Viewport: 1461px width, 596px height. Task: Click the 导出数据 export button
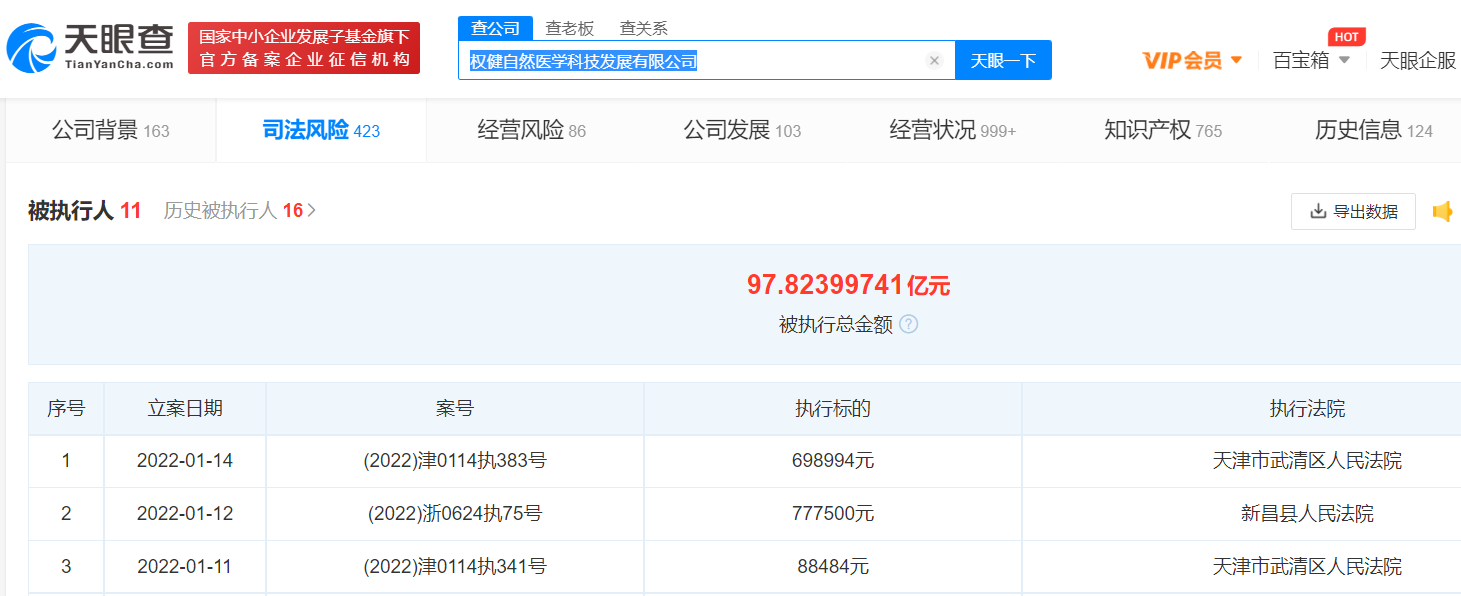pos(1353,211)
